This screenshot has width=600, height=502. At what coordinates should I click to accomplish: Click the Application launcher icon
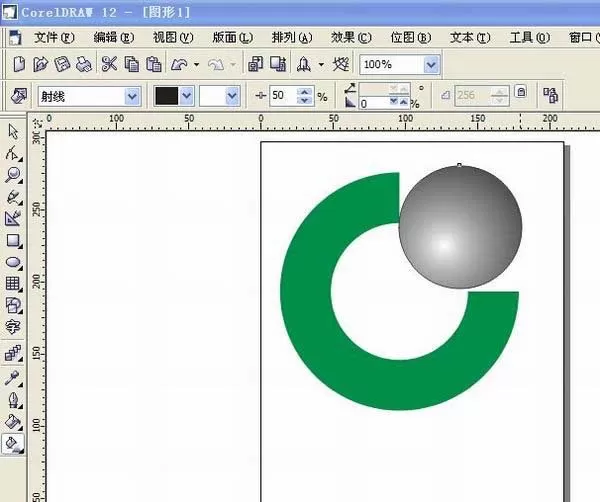click(304, 64)
